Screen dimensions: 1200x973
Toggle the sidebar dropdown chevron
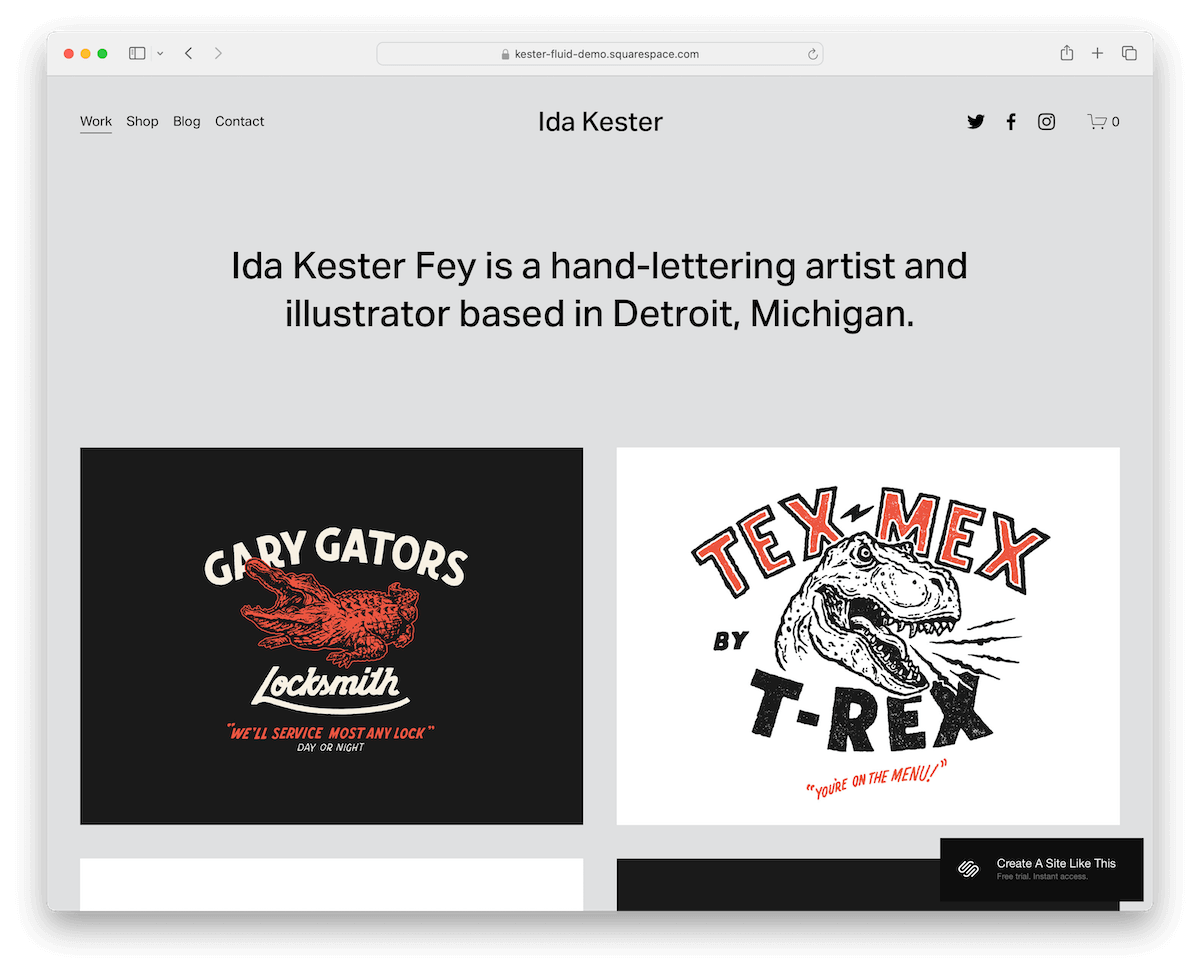pyautogui.click(x=160, y=53)
